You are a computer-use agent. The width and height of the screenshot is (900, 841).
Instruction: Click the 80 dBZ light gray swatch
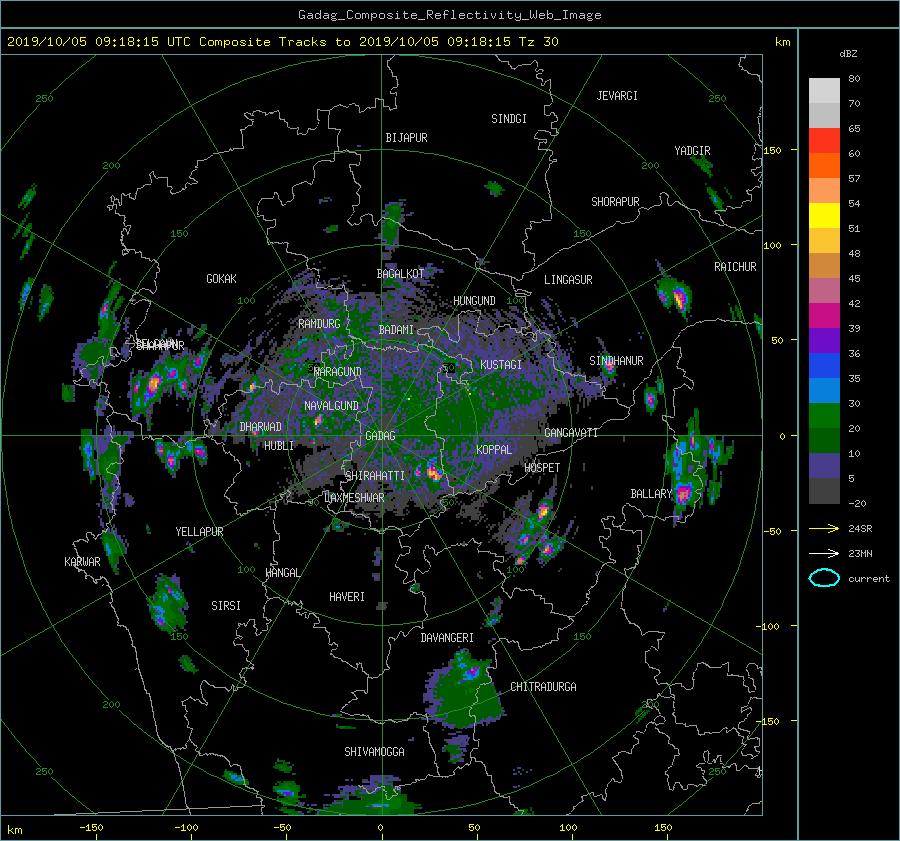coord(824,90)
